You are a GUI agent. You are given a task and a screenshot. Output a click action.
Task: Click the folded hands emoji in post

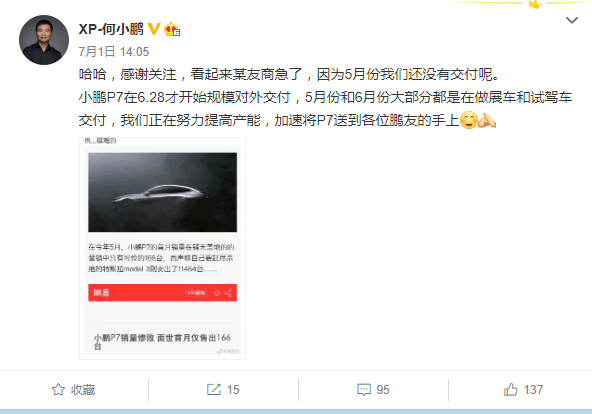(487, 120)
